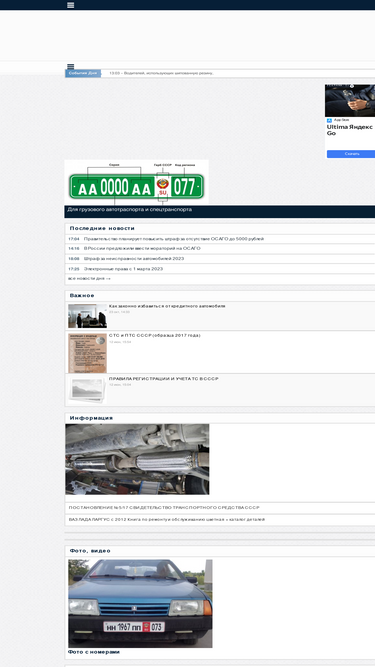This screenshot has height=667, width=375.
Task: Open article Как законно избавиться от кредитного автомобиля
Action: coord(167,306)
